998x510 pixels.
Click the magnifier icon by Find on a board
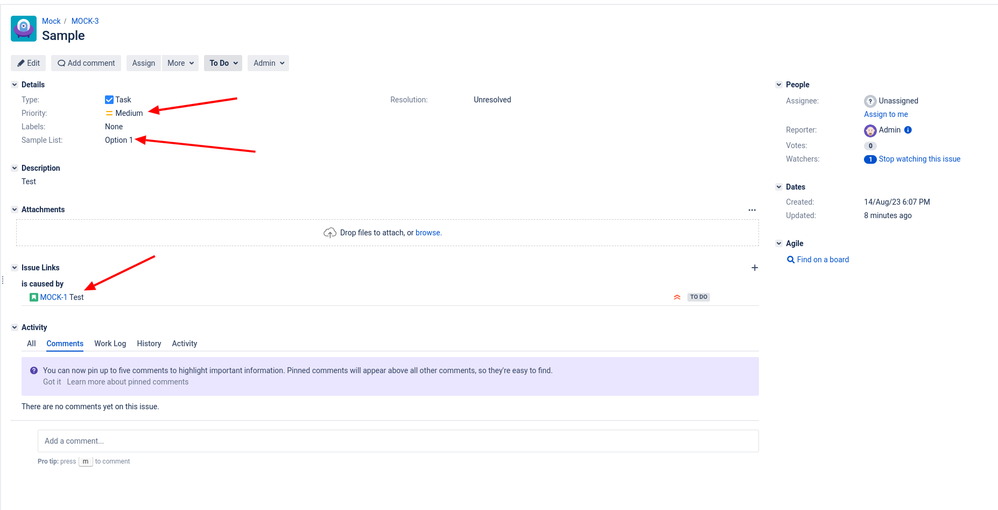(791, 260)
